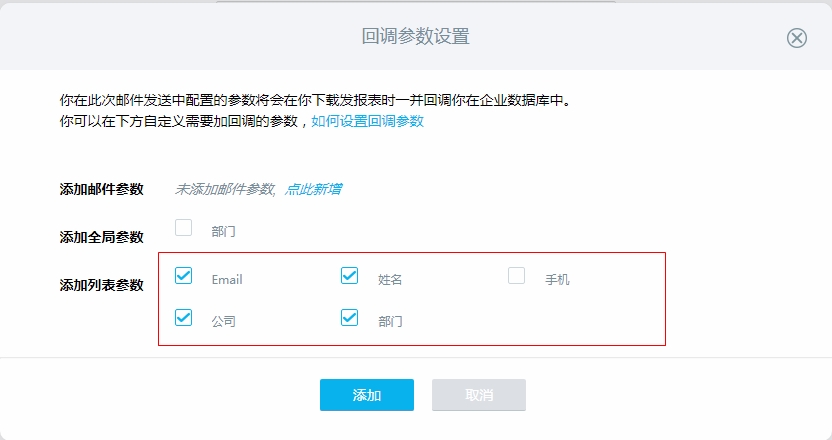Uncheck 部门 checkbox under 添加列表参数
Viewport: 832px width, 440px height.
(349, 317)
